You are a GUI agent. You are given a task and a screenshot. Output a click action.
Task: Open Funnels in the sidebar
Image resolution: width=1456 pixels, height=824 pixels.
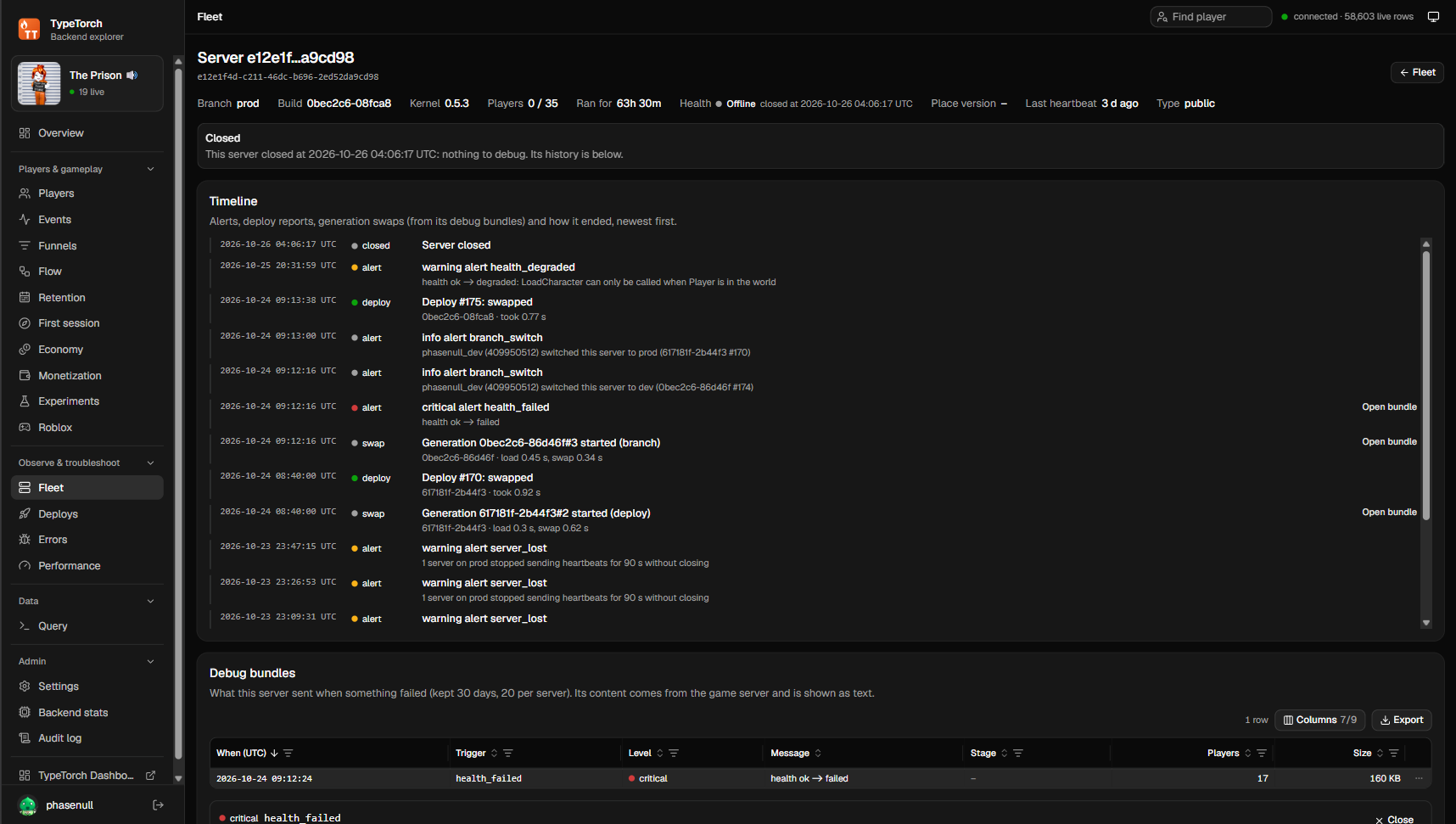click(x=87, y=246)
